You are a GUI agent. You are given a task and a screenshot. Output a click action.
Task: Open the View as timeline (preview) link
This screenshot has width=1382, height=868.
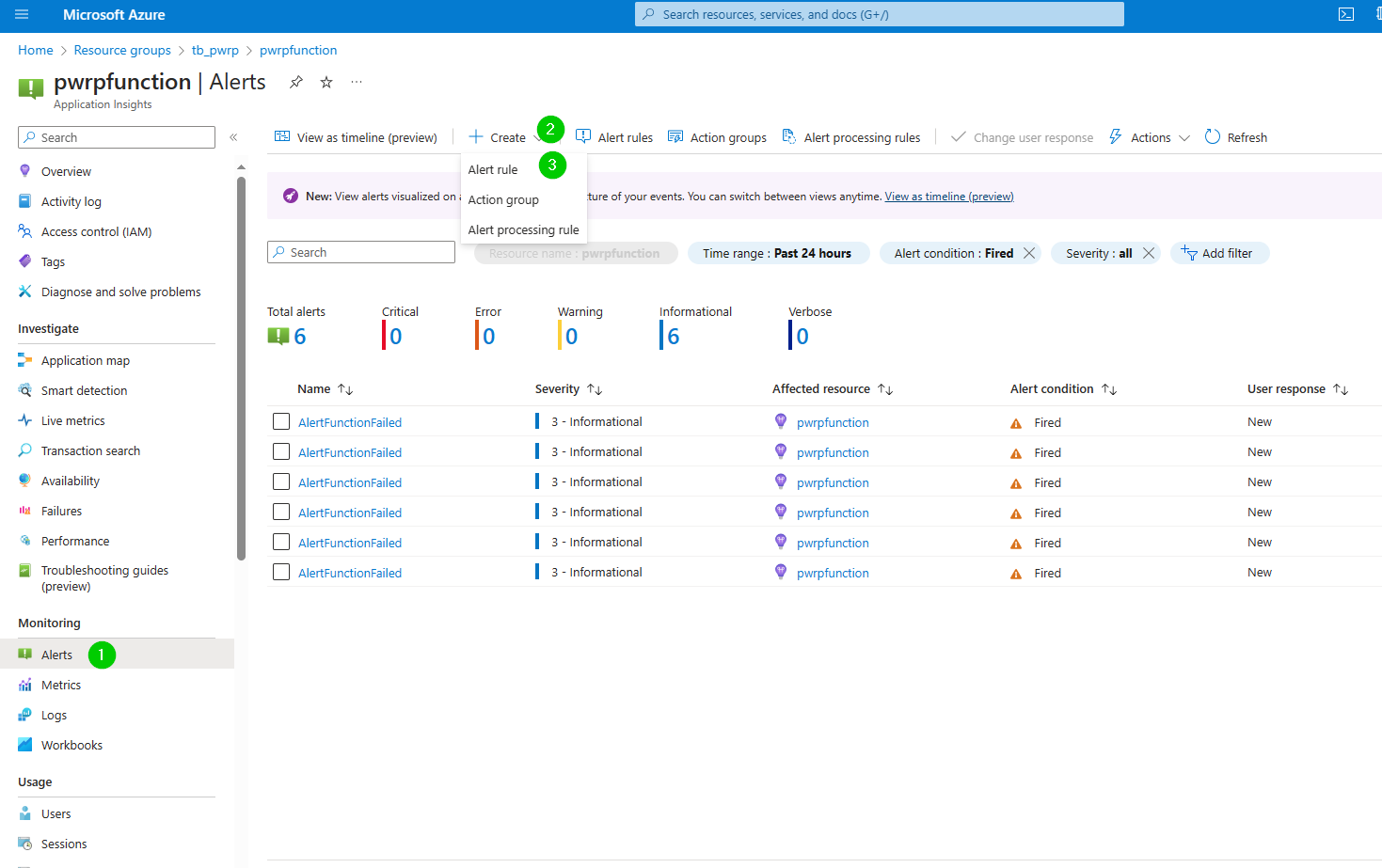tap(949, 197)
